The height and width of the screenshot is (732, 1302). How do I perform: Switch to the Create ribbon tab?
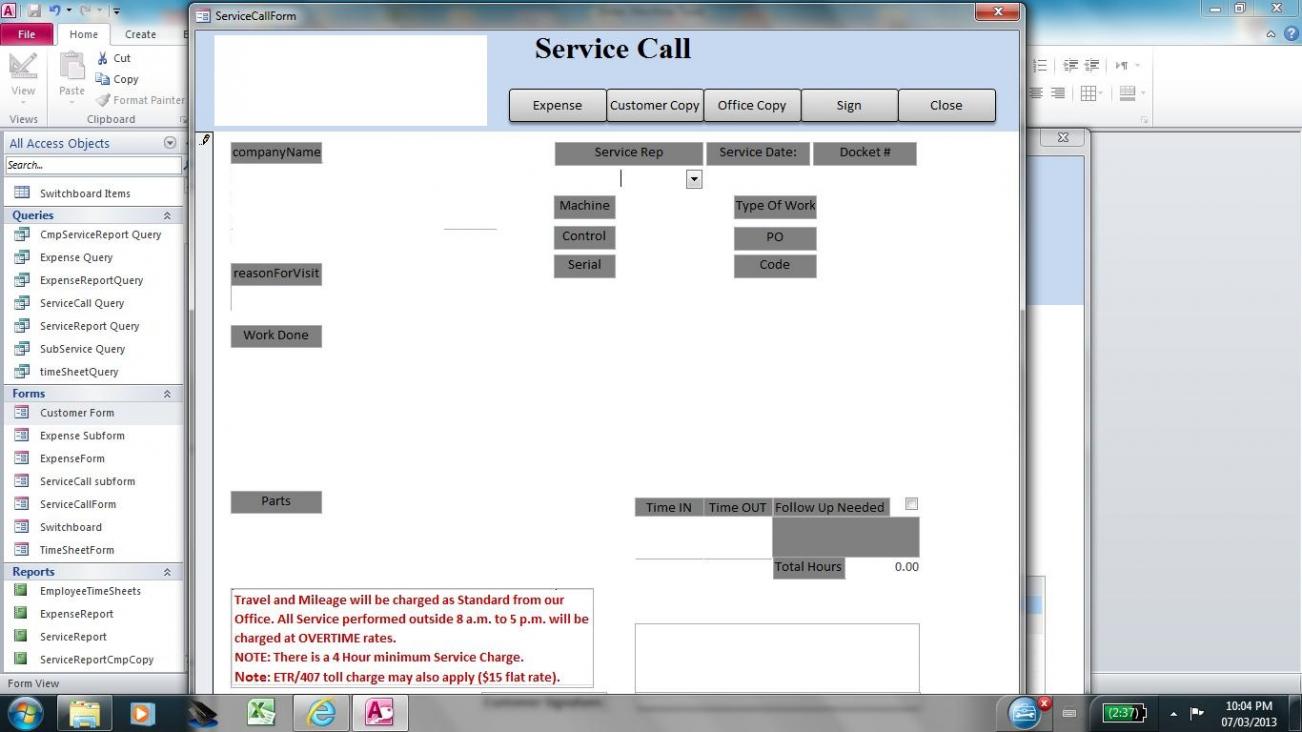tap(140, 34)
